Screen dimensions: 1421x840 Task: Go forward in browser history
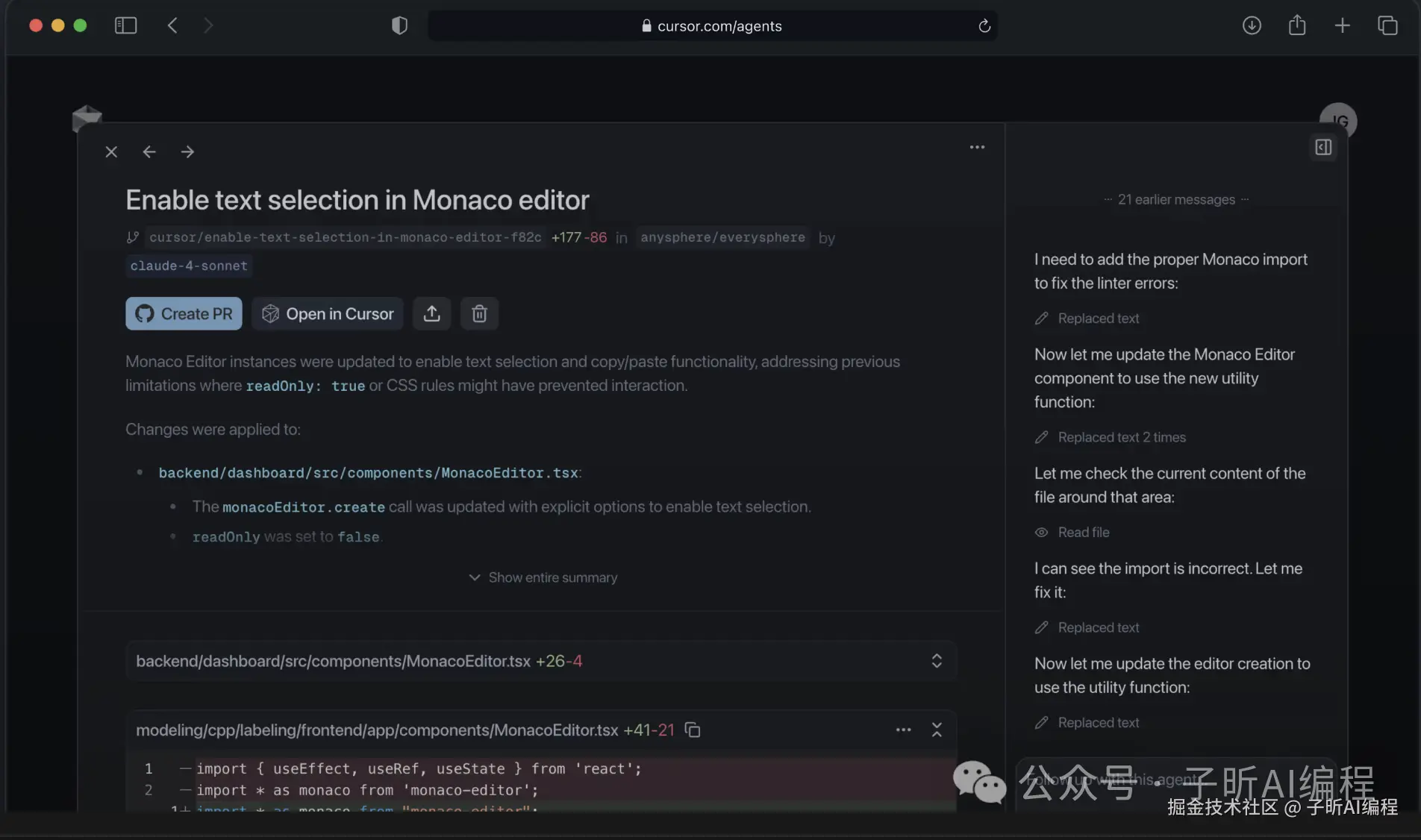point(208,25)
